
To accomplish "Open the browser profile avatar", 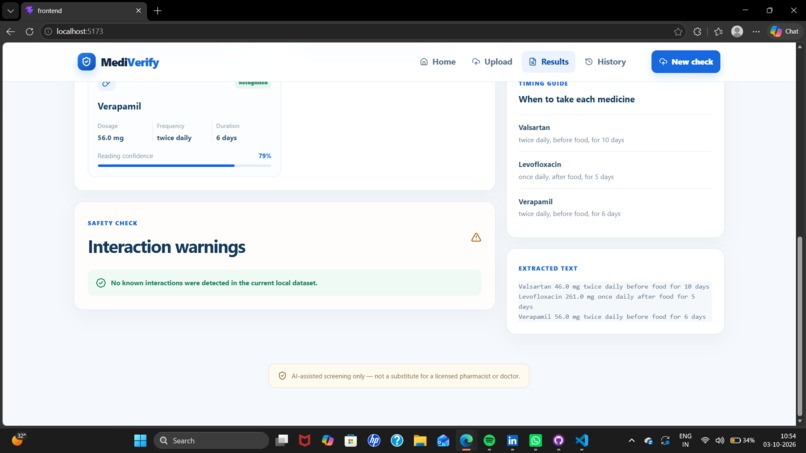I will click(737, 31).
